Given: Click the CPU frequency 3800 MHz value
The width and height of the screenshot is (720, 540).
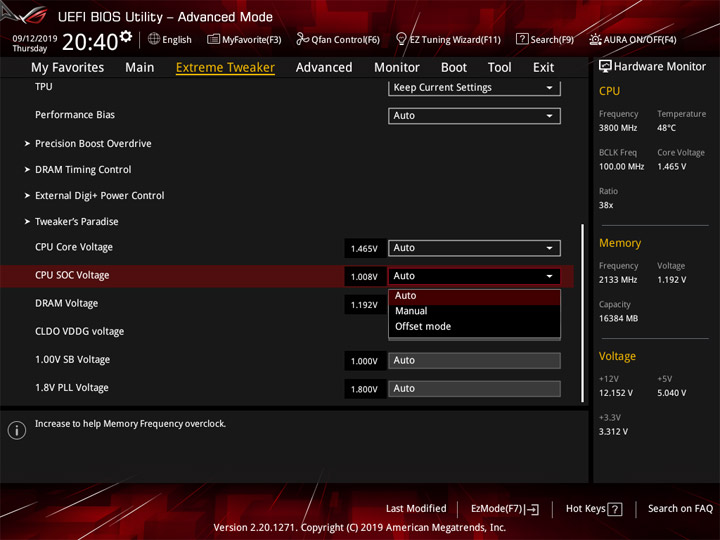Looking at the screenshot, I should pos(618,128).
